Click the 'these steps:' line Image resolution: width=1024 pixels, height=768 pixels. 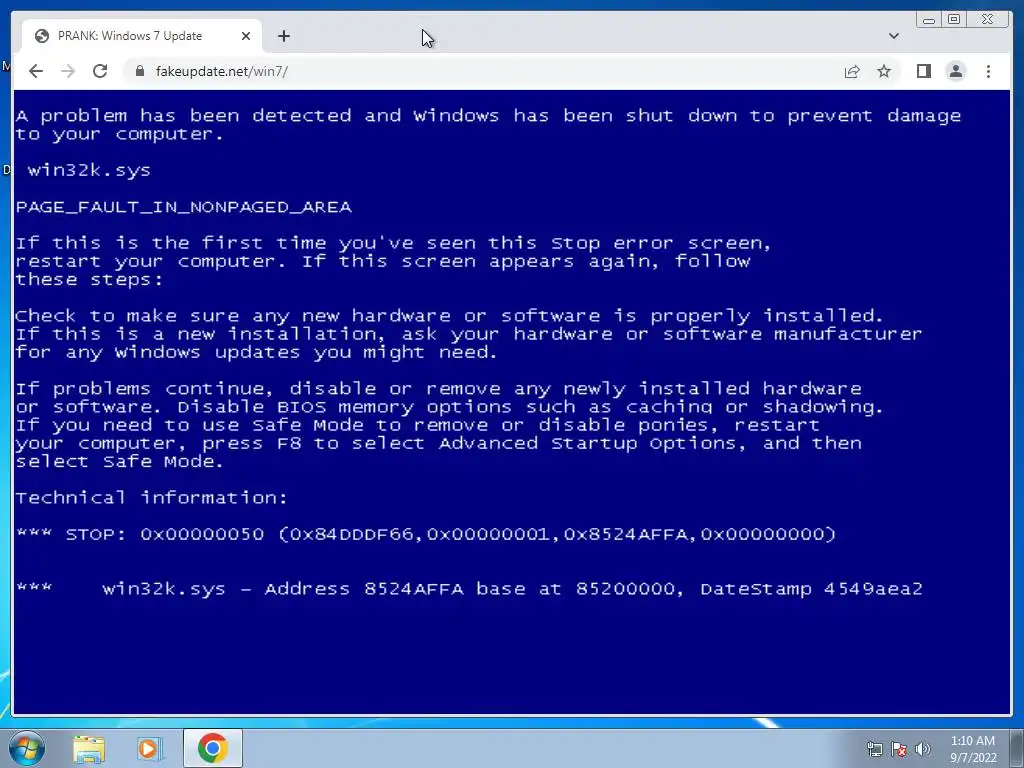(89, 280)
